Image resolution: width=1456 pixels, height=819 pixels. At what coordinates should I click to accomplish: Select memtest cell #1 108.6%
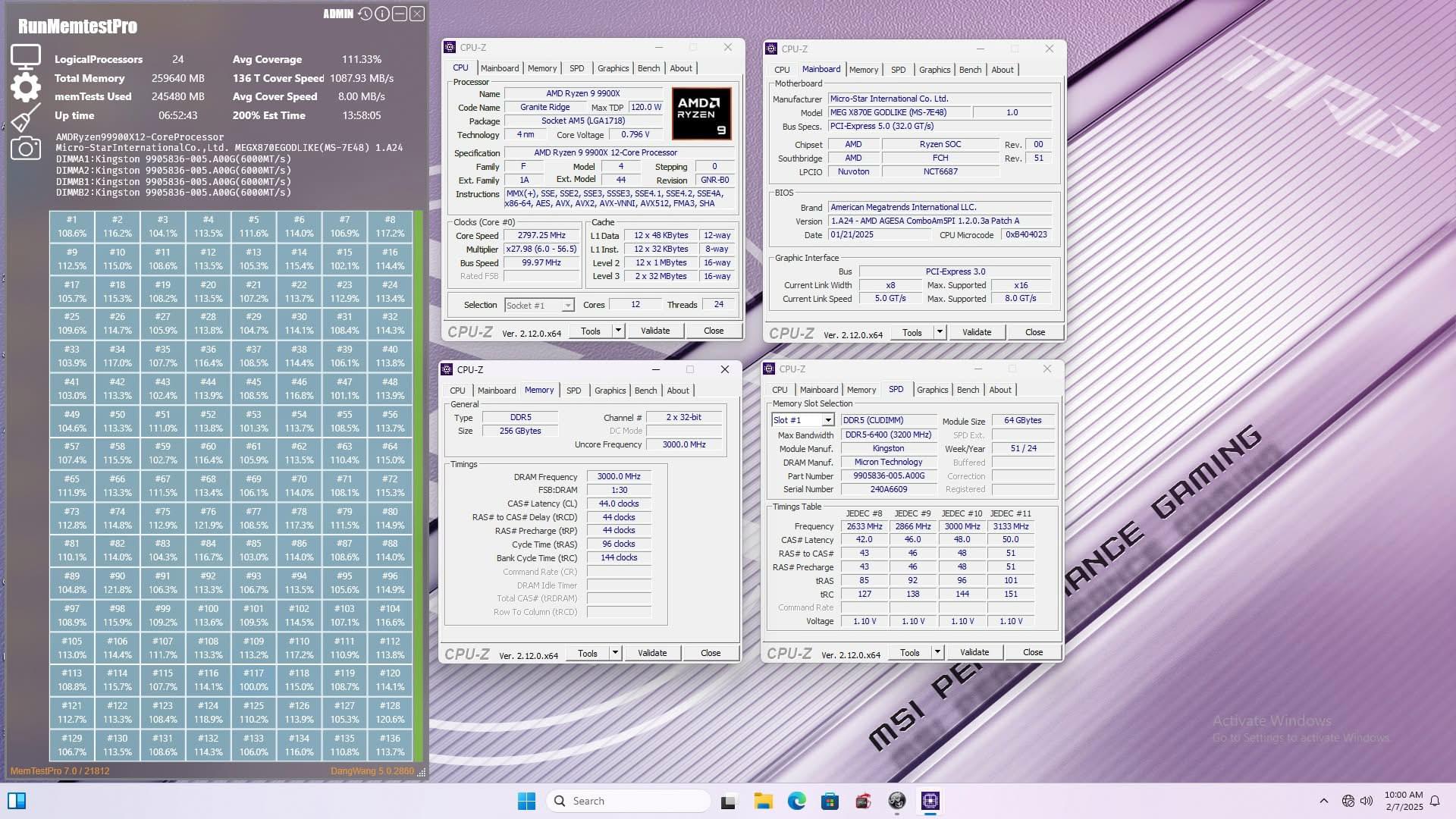(x=72, y=227)
